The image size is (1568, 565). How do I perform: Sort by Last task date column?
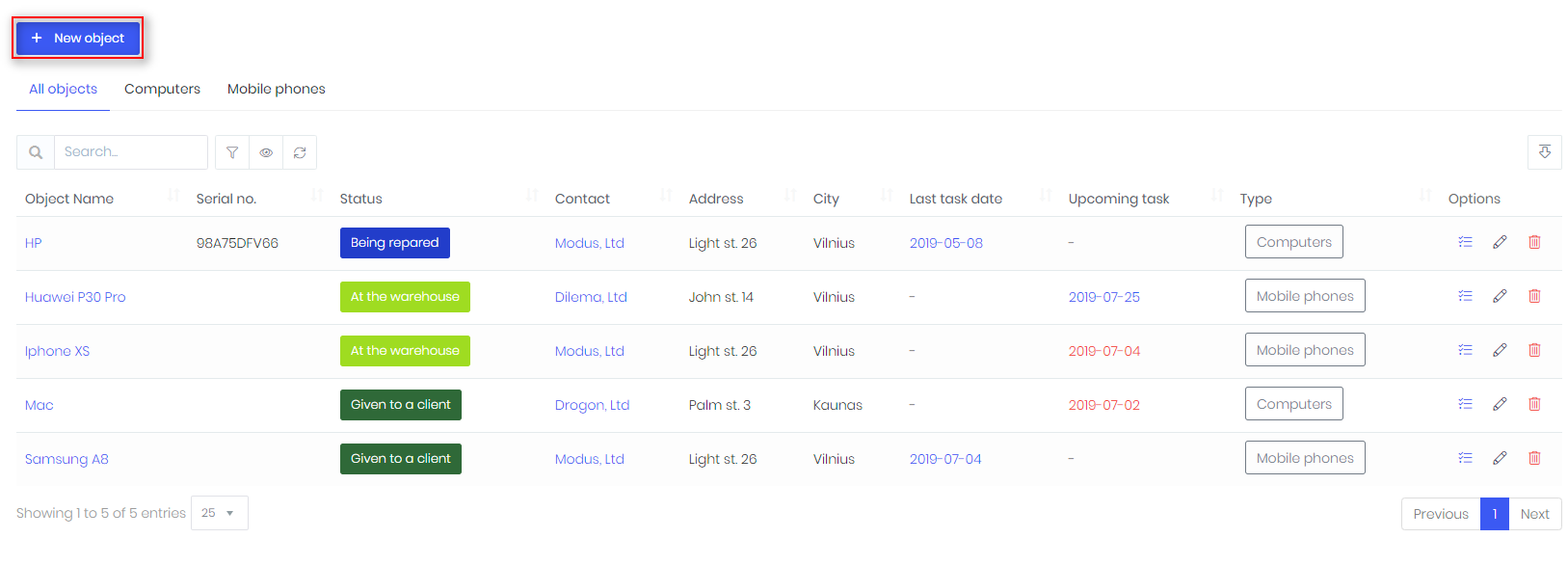click(x=981, y=198)
